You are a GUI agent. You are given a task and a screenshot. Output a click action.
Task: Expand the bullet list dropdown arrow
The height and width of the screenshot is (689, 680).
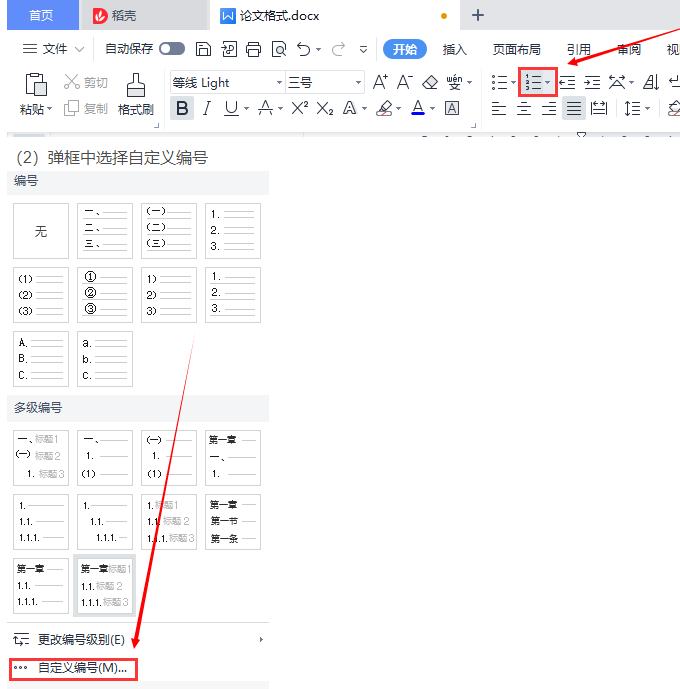tap(513, 82)
